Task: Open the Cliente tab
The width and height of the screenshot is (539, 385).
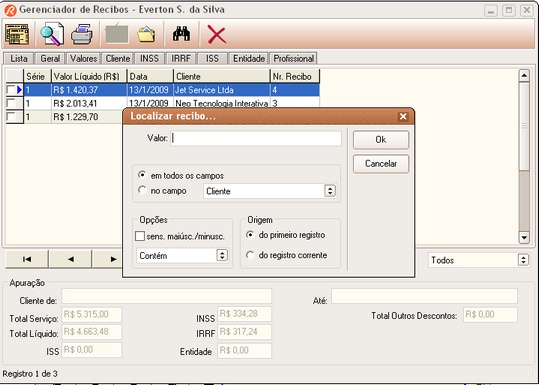Action: [x=118, y=58]
